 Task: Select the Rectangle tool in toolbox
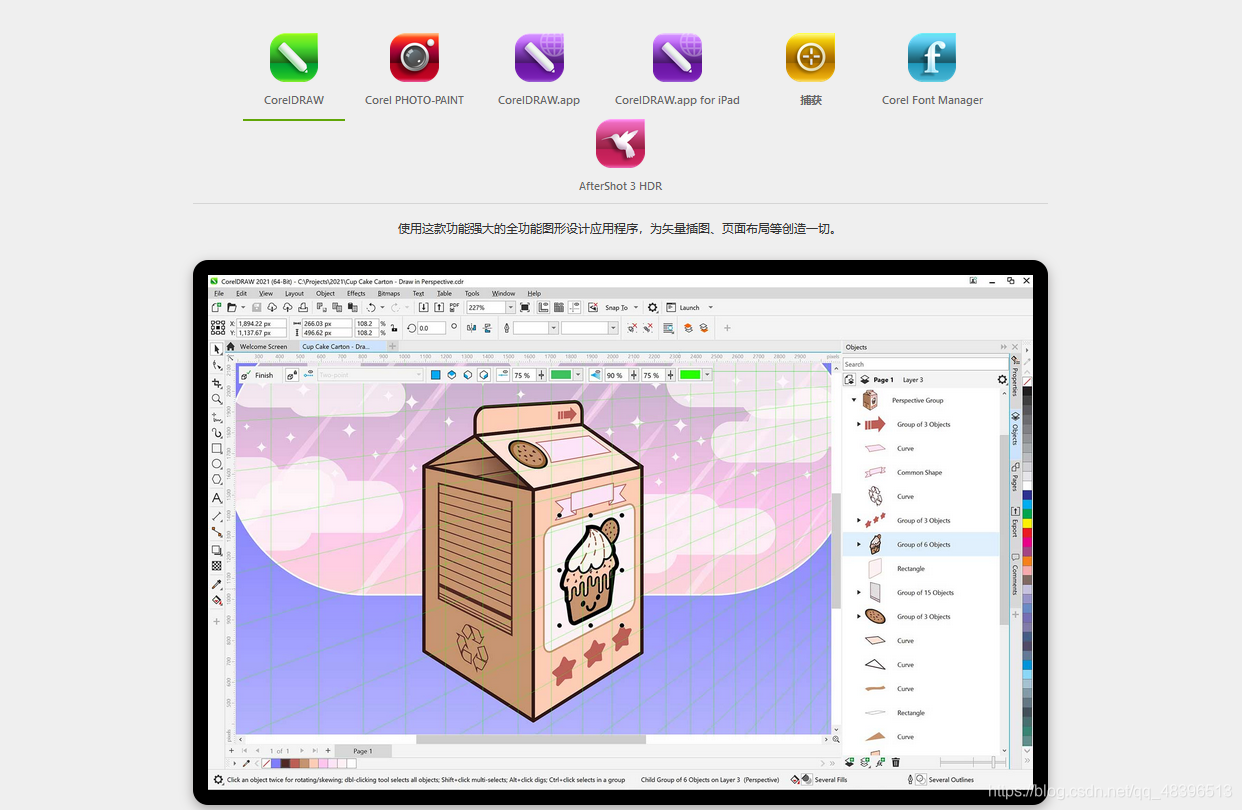tap(216, 449)
